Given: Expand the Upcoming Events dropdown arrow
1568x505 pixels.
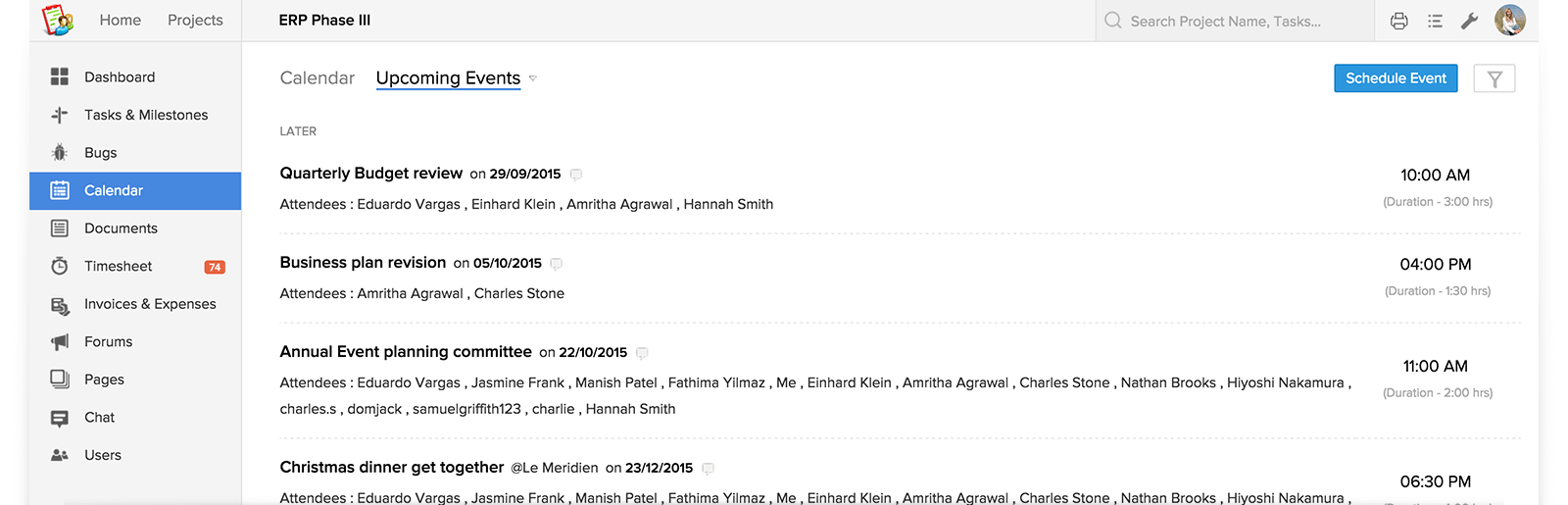Looking at the screenshot, I should click(532, 78).
